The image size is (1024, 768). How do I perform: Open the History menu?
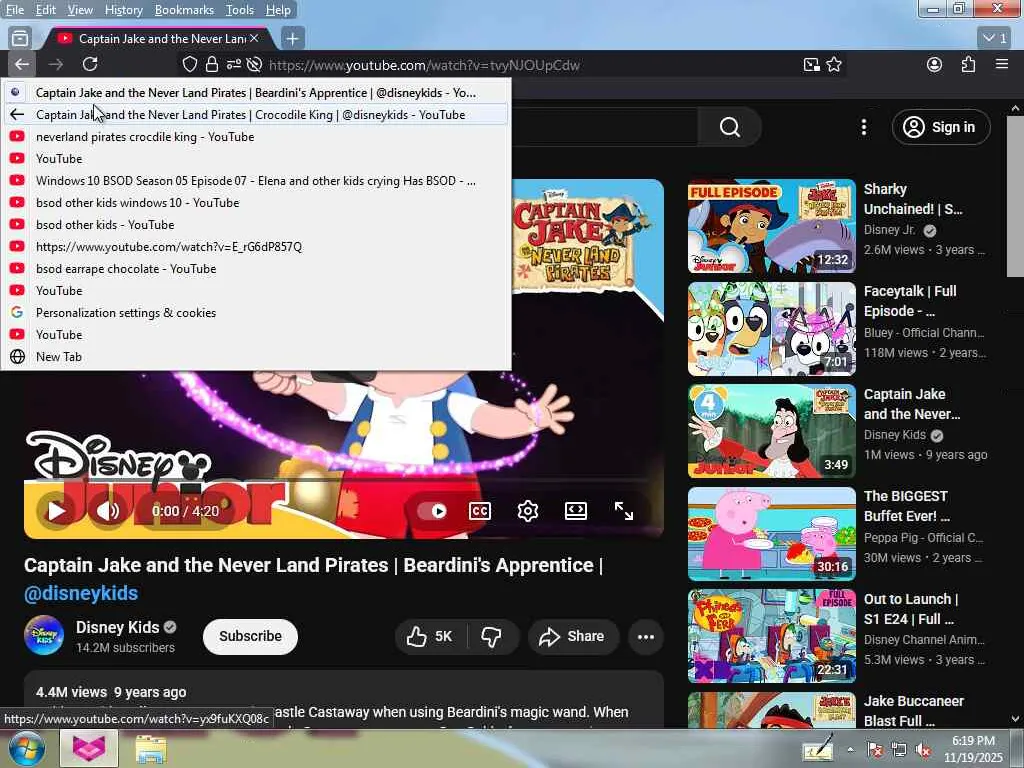point(123,10)
